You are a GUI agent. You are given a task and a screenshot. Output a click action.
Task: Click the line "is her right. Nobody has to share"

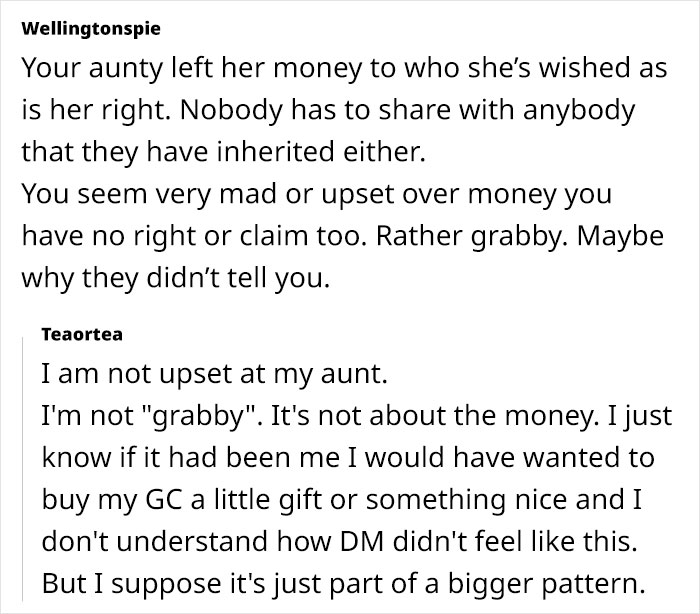point(327,110)
